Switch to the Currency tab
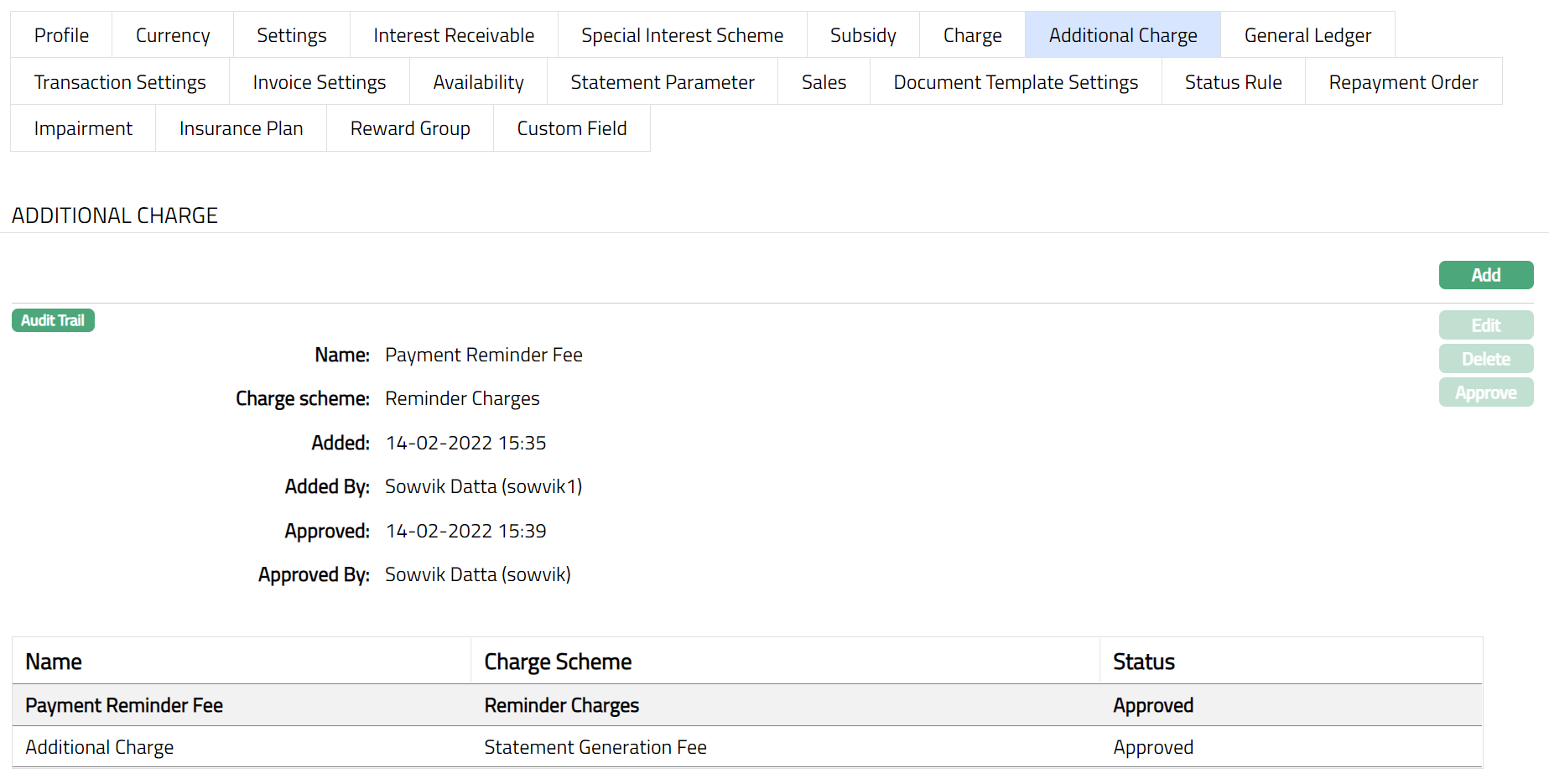The width and height of the screenshot is (1549, 784). click(x=173, y=35)
